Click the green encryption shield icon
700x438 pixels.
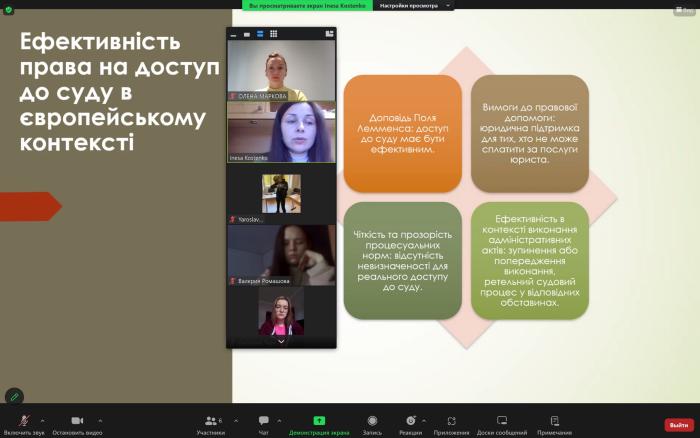[8, 9]
